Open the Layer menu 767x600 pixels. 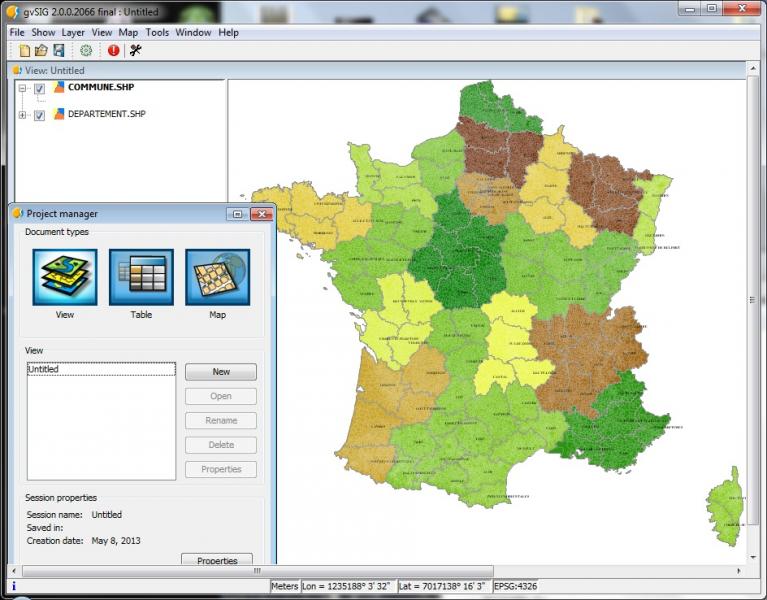click(x=73, y=32)
